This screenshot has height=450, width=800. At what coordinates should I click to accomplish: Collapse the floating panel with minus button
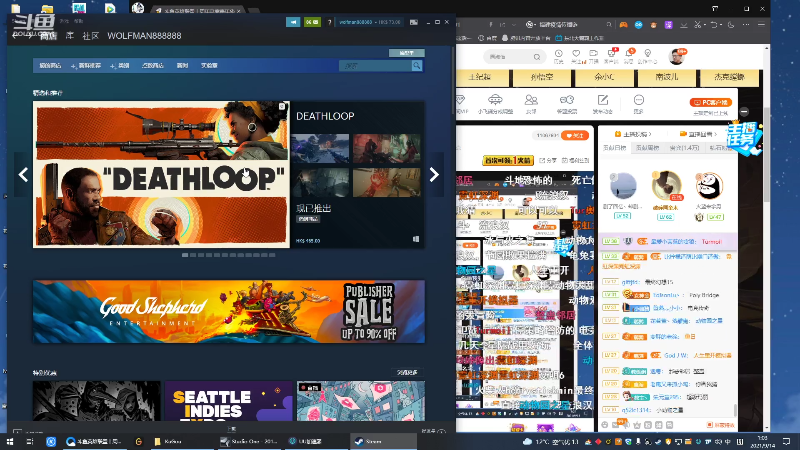(744, 111)
